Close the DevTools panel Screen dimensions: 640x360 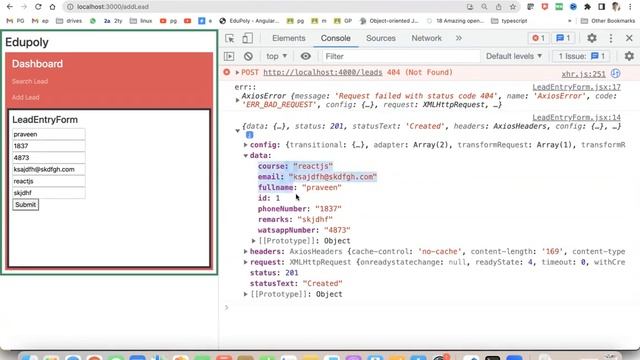pos(629,38)
